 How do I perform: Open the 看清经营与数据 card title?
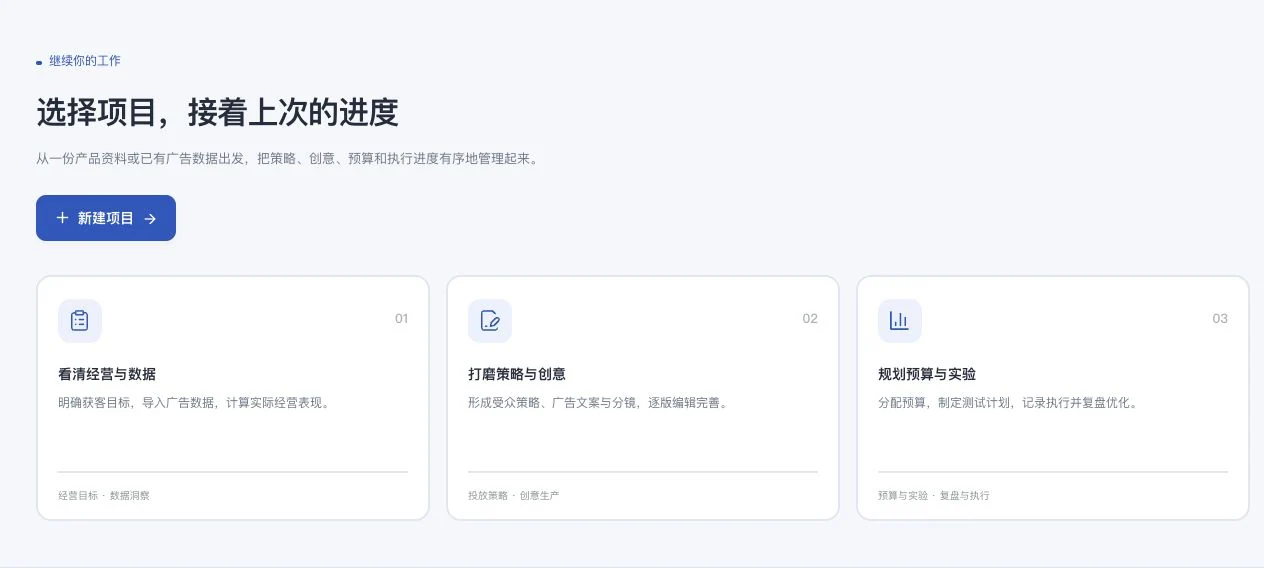pos(107,374)
